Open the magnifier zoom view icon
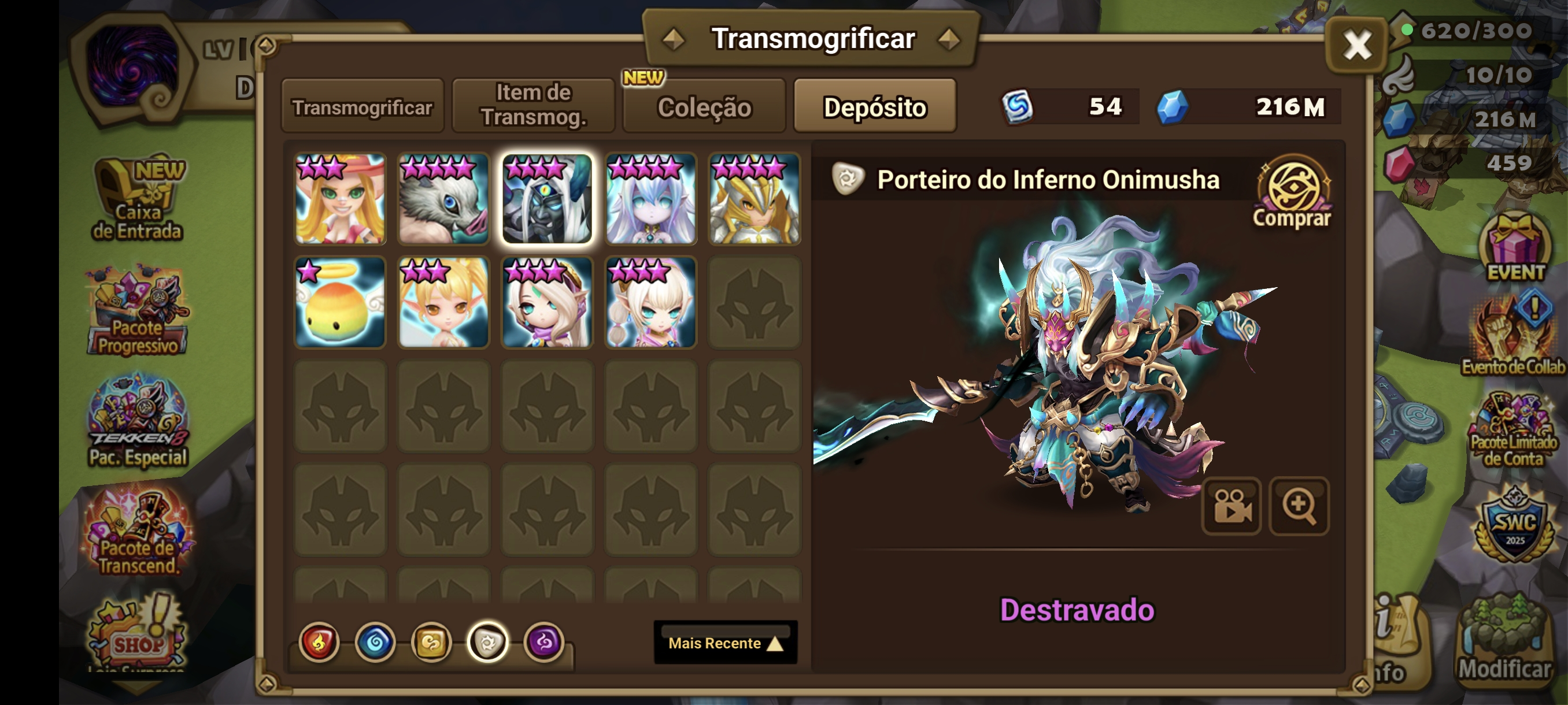Viewport: 1568px width, 705px height. 1299,506
